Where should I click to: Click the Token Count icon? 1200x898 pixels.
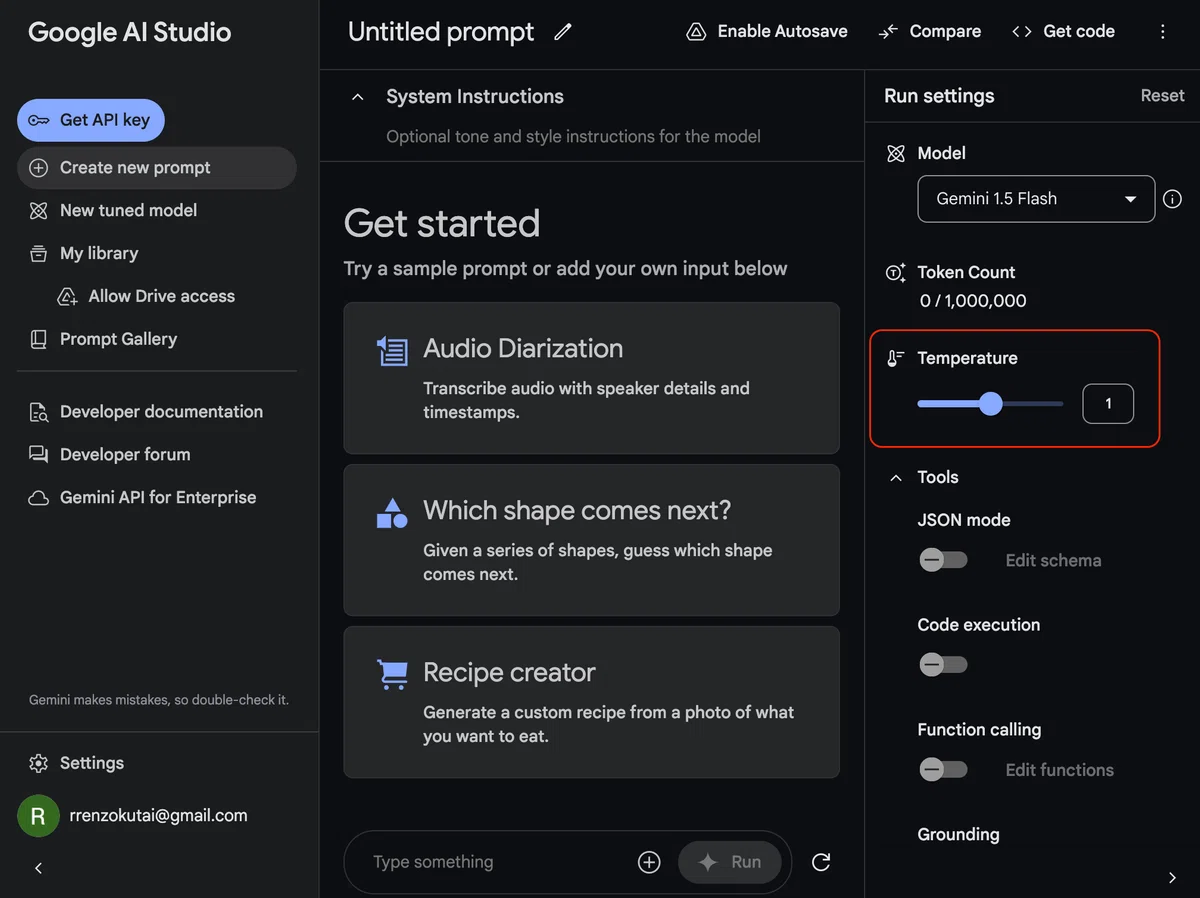(x=896, y=273)
